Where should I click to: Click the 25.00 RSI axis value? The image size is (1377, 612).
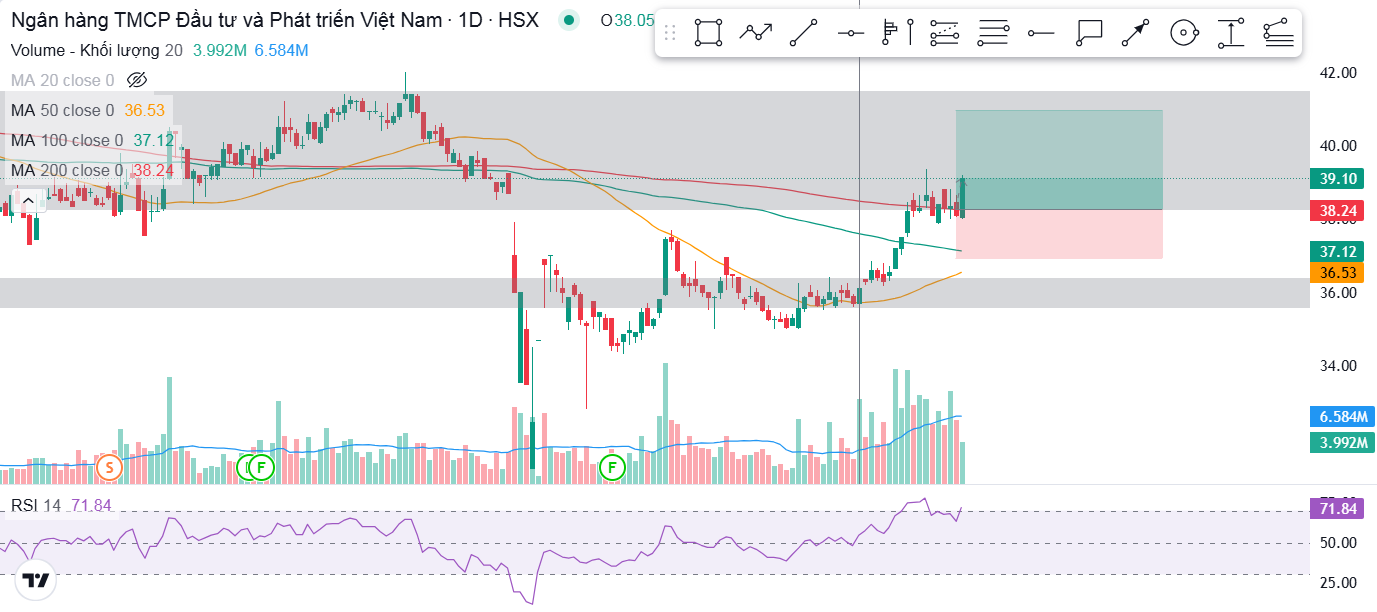coord(1338,582)
